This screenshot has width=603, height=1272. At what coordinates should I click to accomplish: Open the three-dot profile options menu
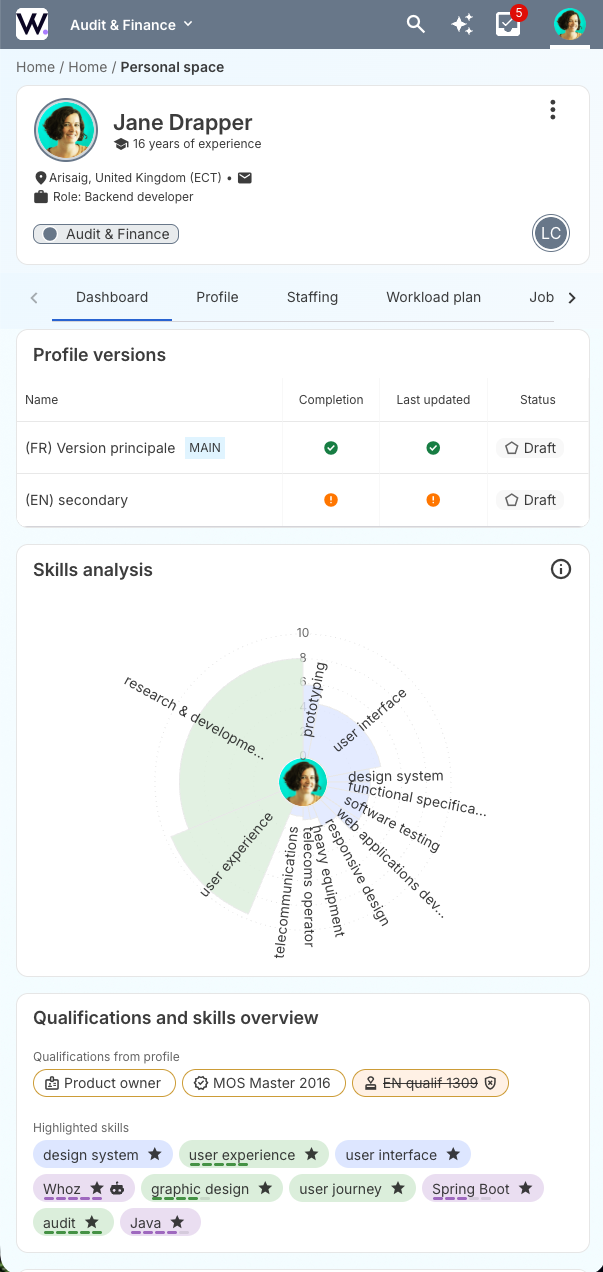pos(552,110)
